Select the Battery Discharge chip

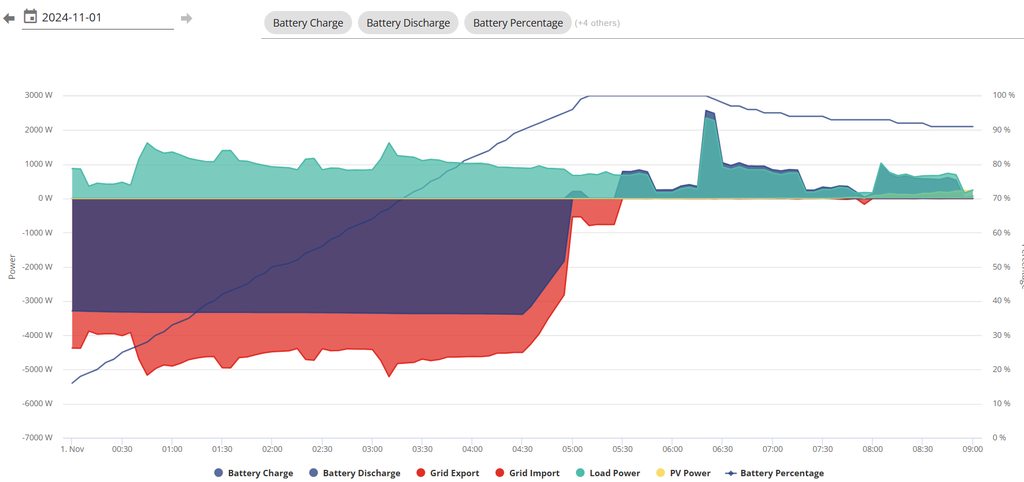(408, 23)
